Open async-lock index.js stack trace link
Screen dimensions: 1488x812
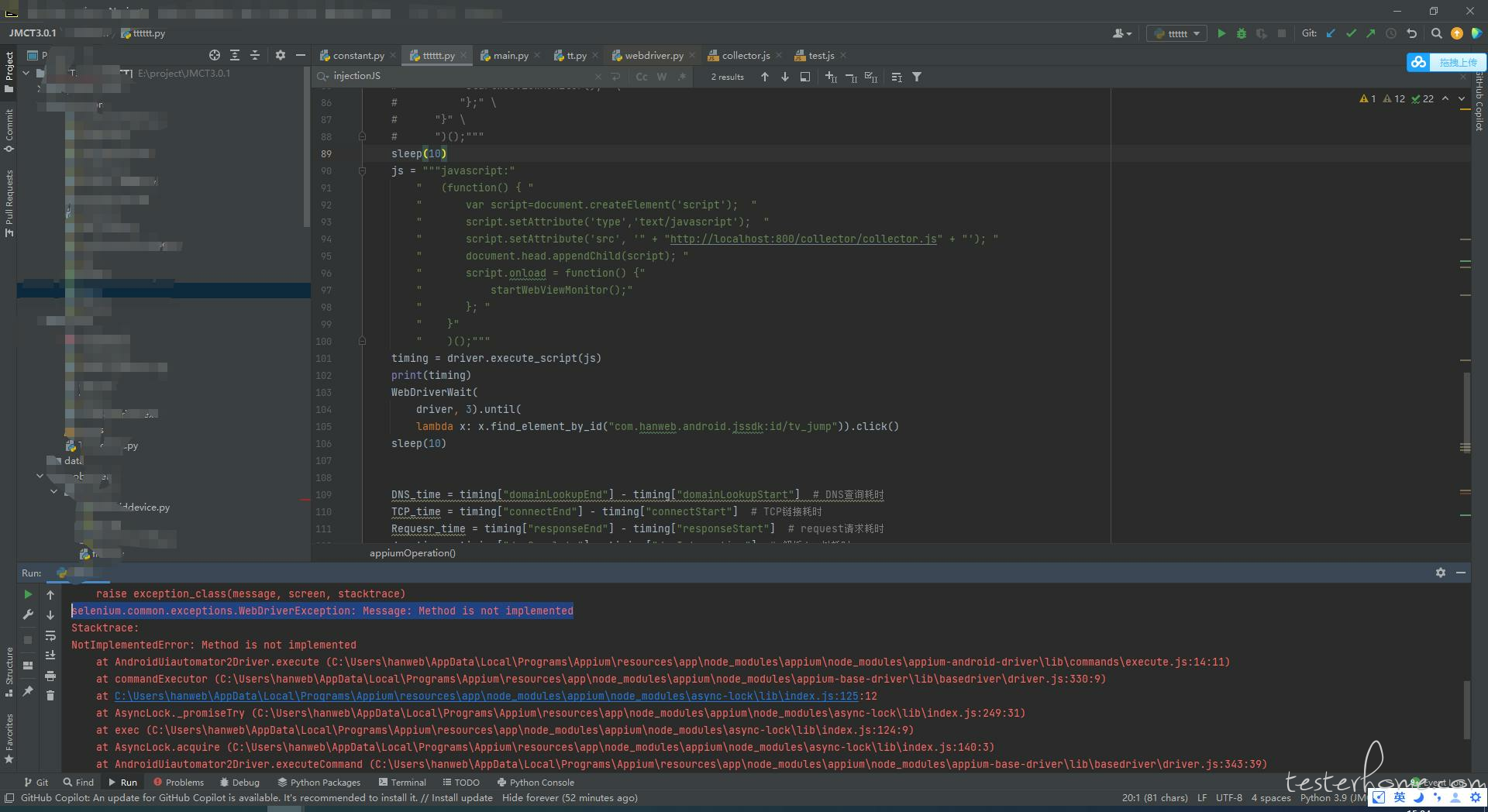tap(486, 696)
